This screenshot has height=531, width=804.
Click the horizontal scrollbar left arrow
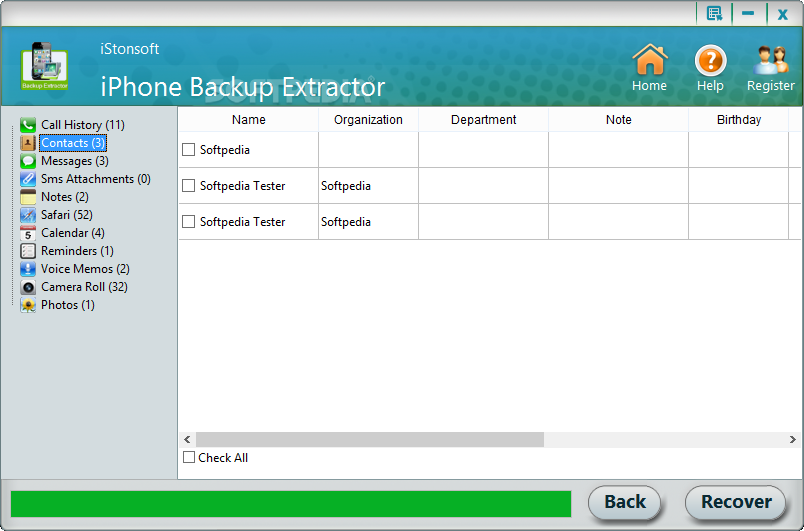pos(187,439)
